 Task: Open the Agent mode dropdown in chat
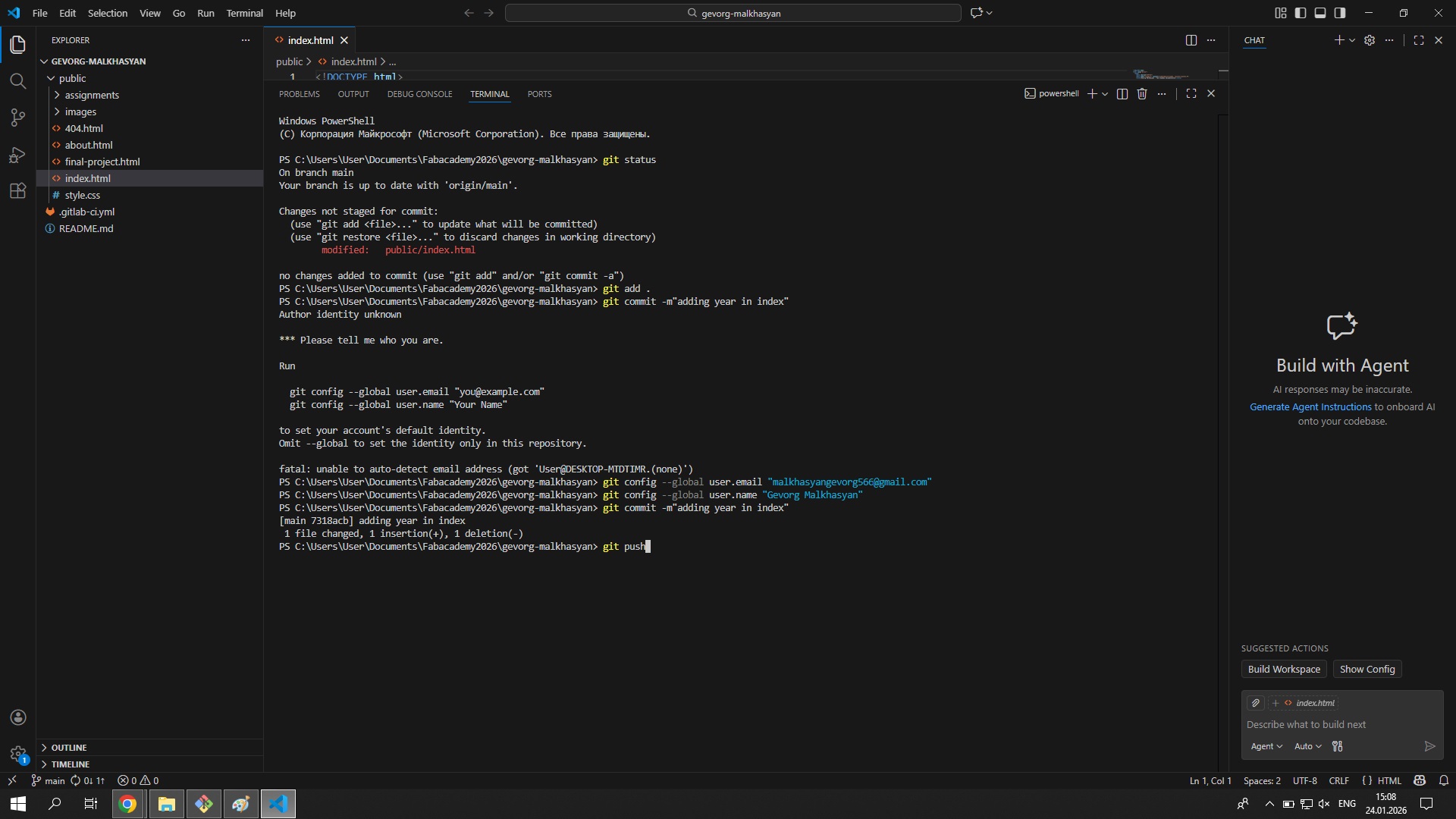[1266, 746]
